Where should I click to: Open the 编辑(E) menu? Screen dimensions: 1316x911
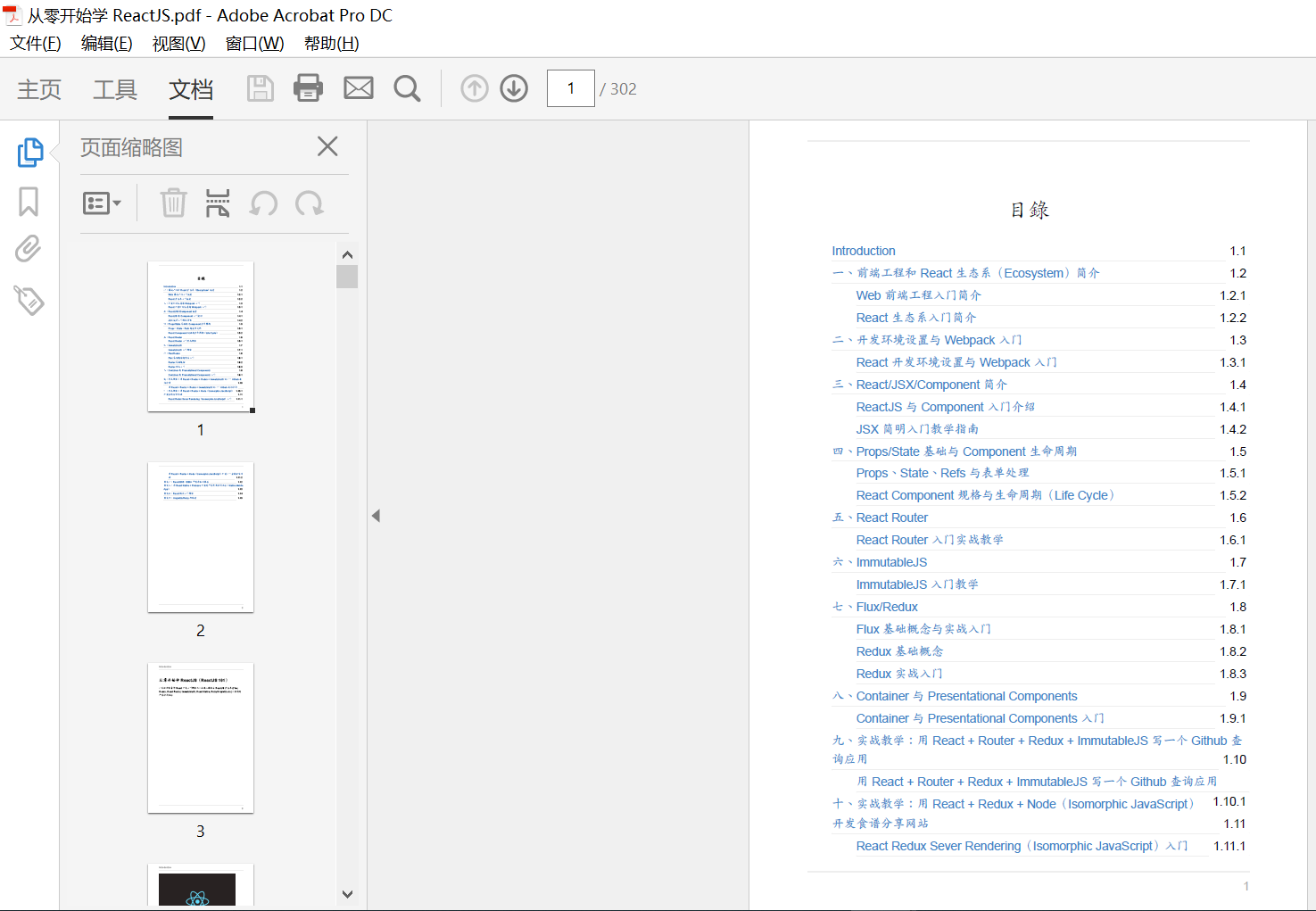(107, 44)
